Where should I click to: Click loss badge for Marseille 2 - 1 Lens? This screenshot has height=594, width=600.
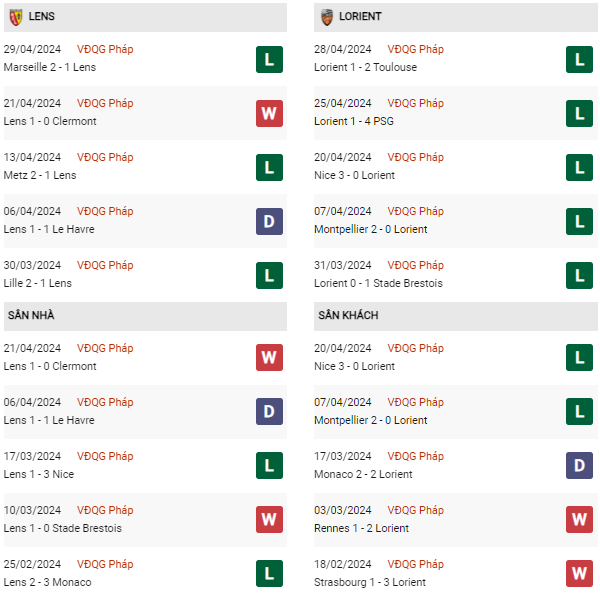pyautogui.click(x=269, y=59)
